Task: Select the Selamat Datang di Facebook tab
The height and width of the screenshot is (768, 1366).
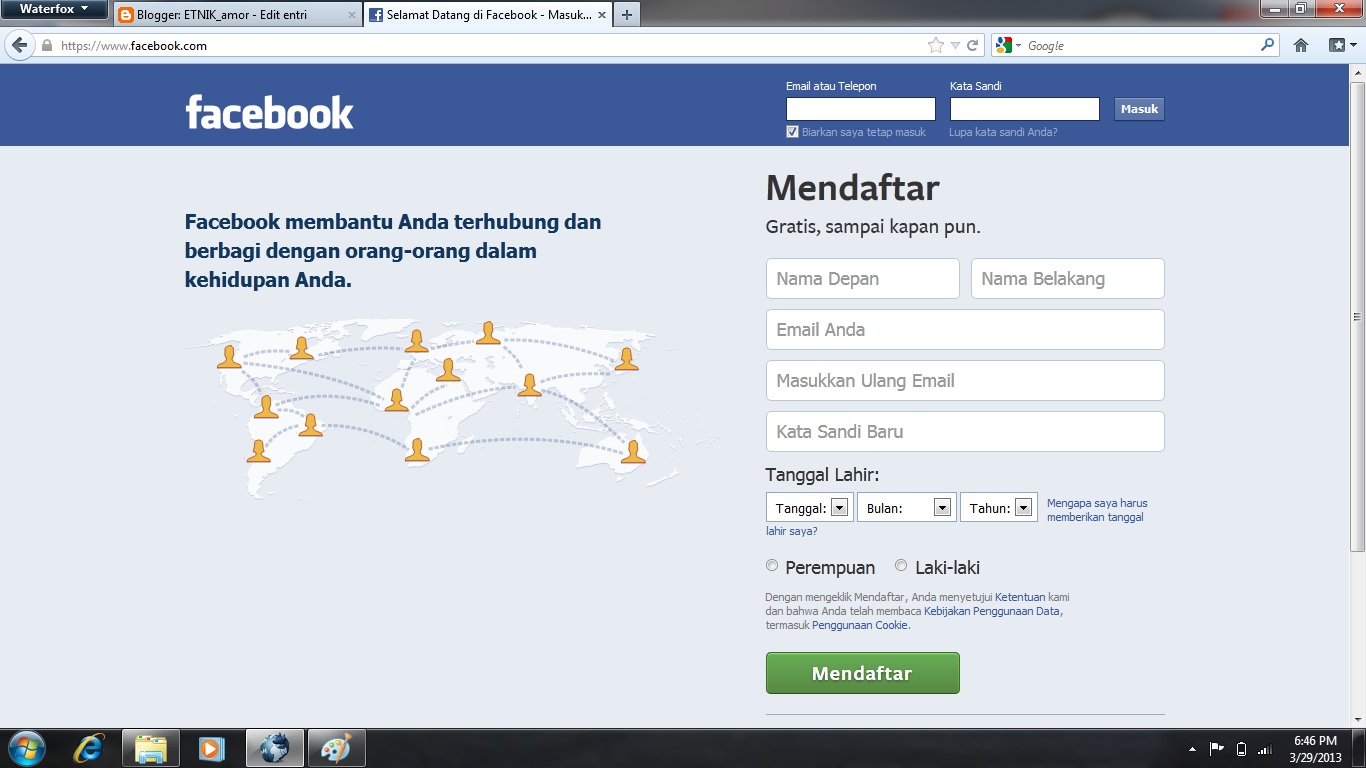Action: (486, 15)
